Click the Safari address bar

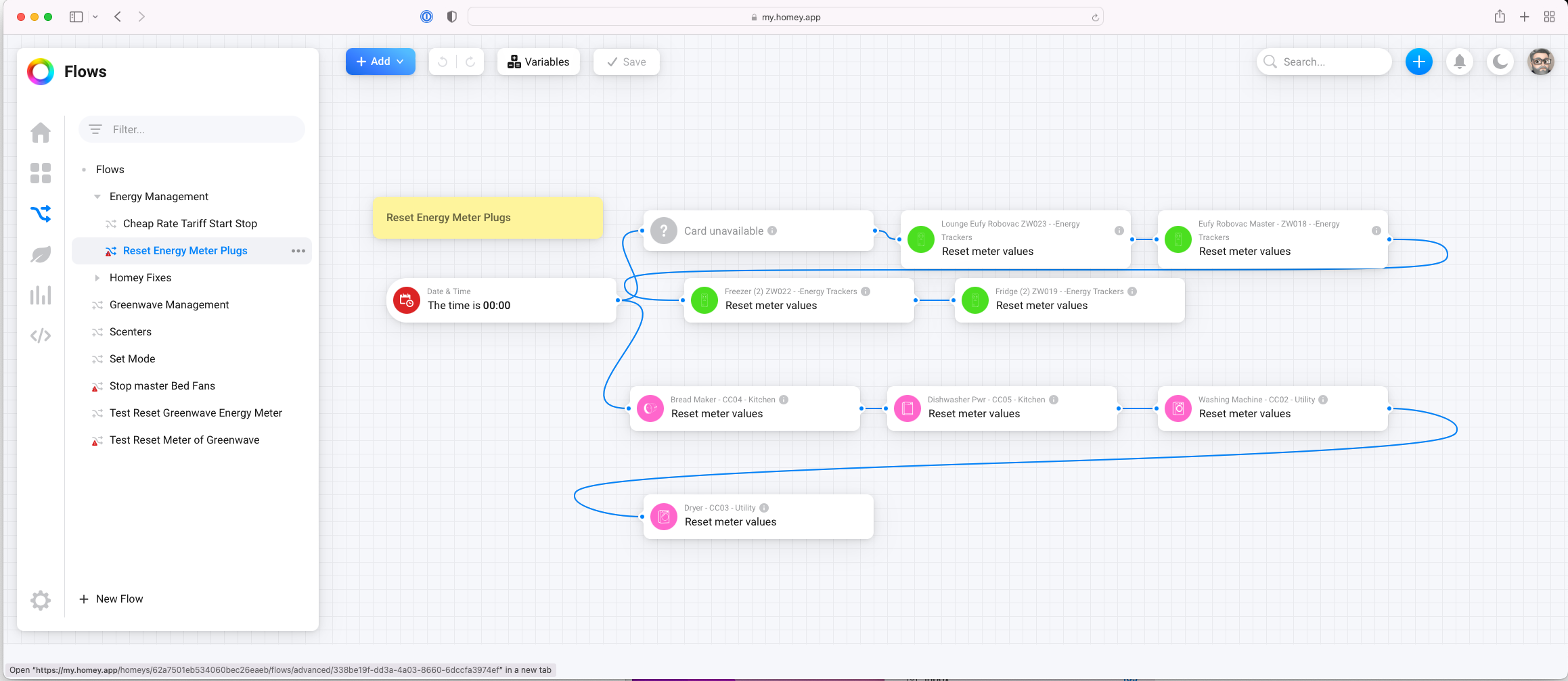pyautogui.click(x=786, y=17)
